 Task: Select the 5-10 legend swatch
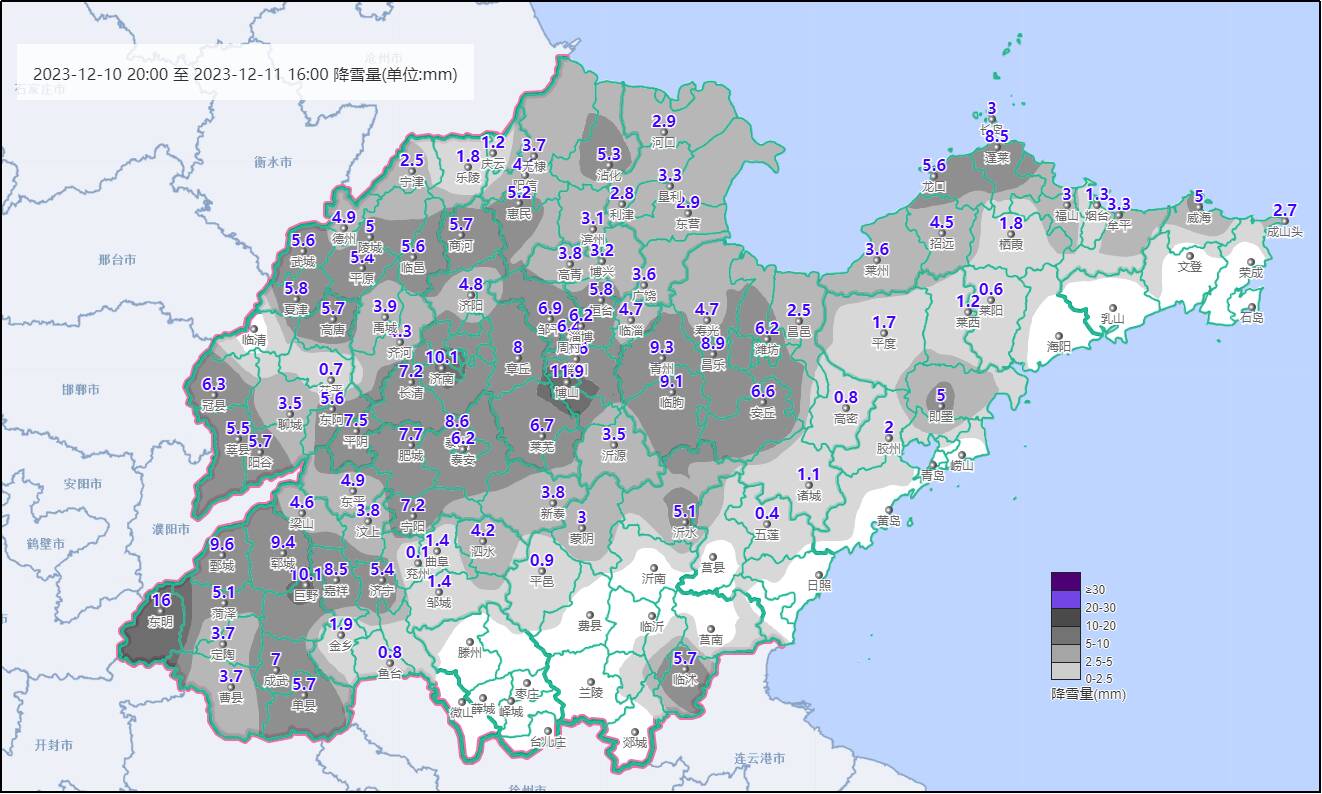[x=1066, y=636]
